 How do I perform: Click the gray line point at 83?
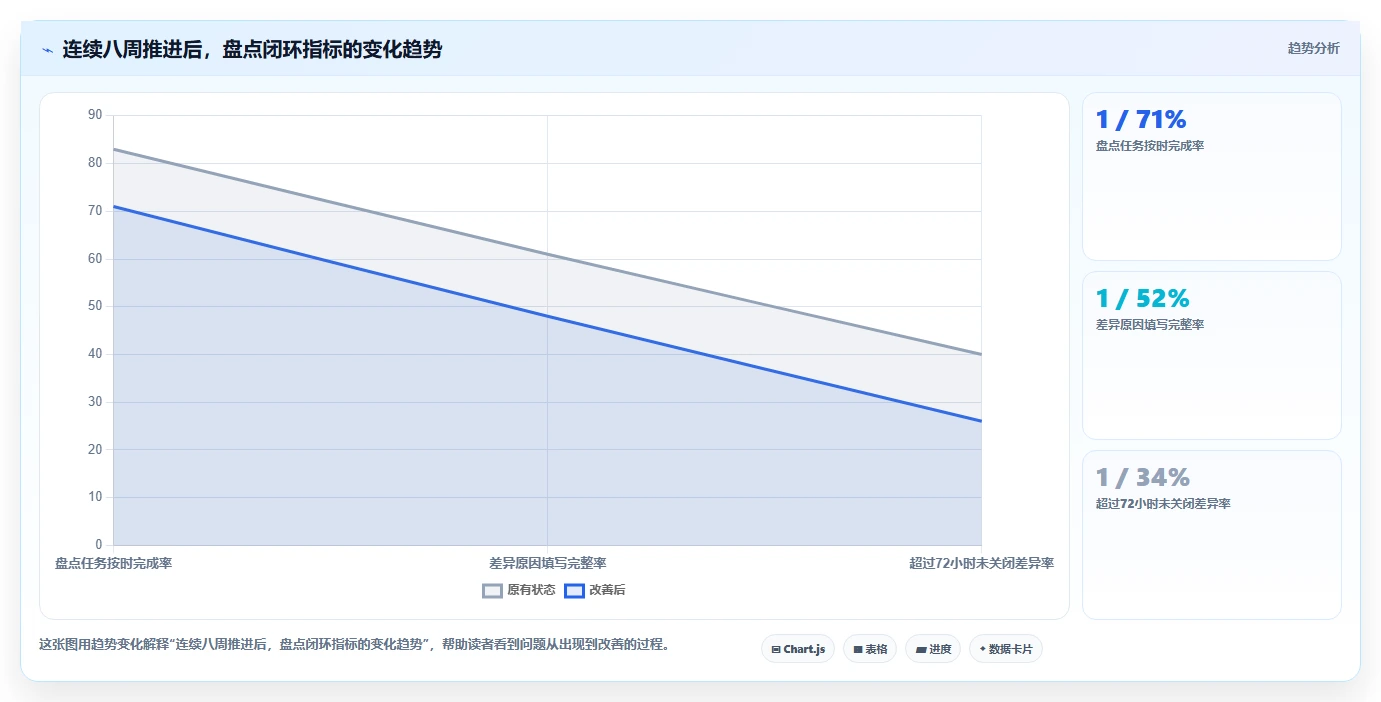[114, 149]
